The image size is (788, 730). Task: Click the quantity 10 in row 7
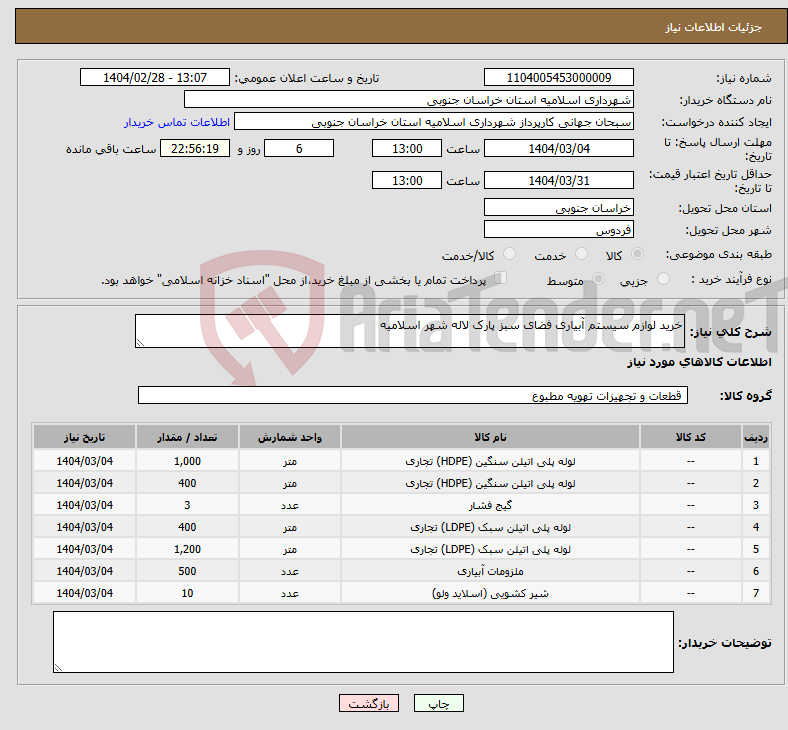[x=187, y=593]
